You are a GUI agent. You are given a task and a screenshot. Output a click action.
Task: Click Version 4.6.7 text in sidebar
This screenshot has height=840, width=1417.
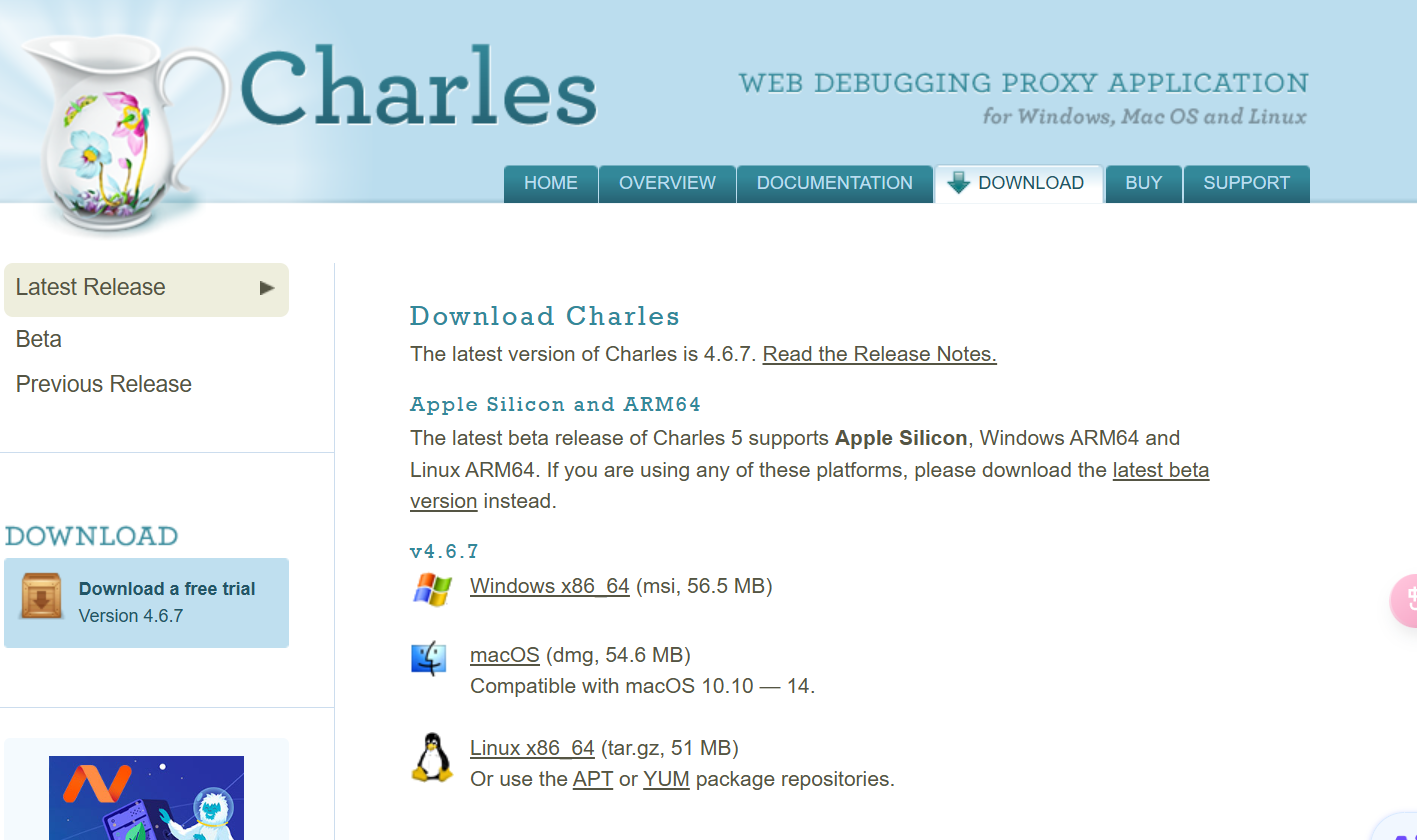[x=131, y=616]
